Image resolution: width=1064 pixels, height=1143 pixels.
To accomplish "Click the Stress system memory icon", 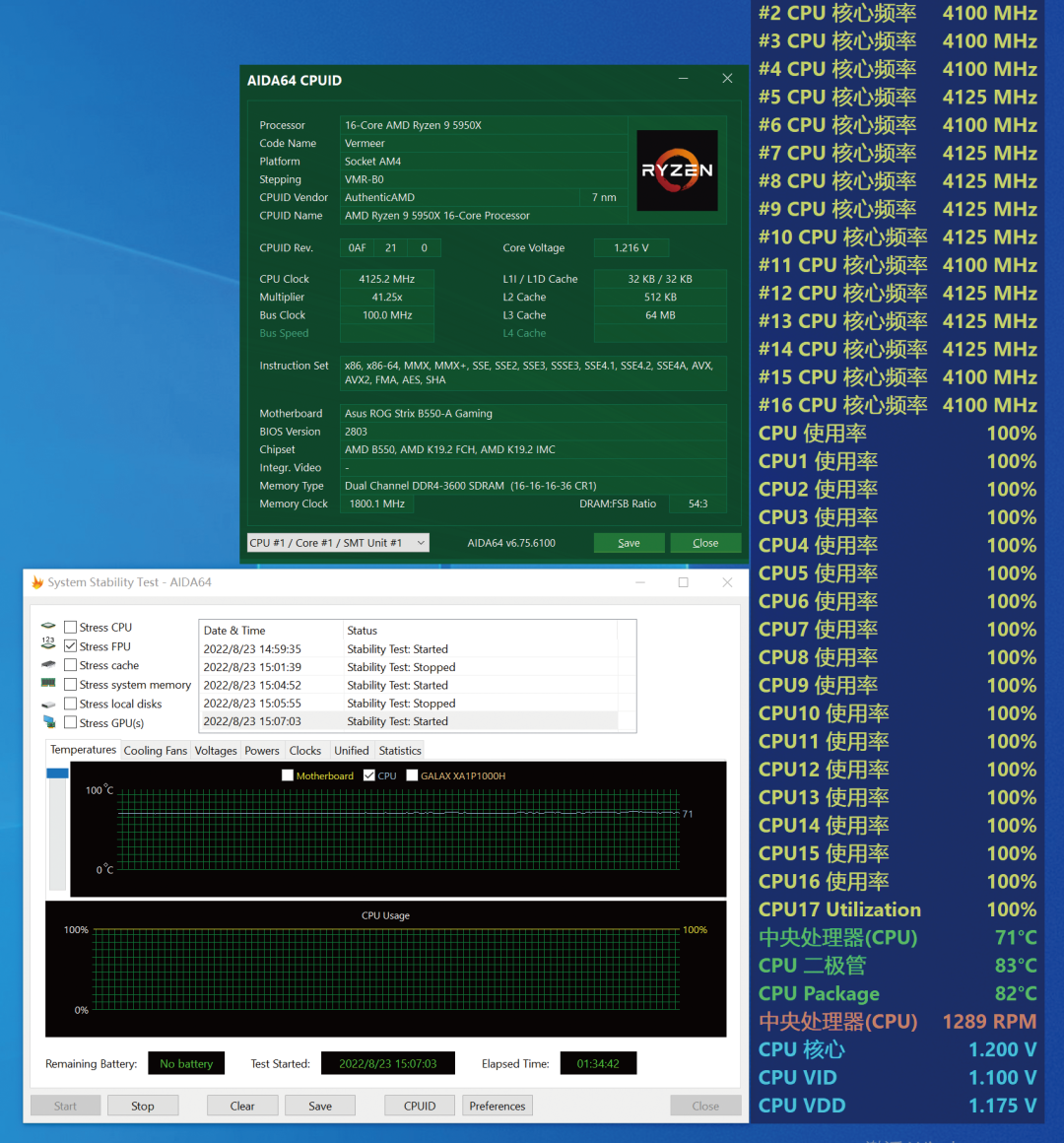I will tap(48, 684).
